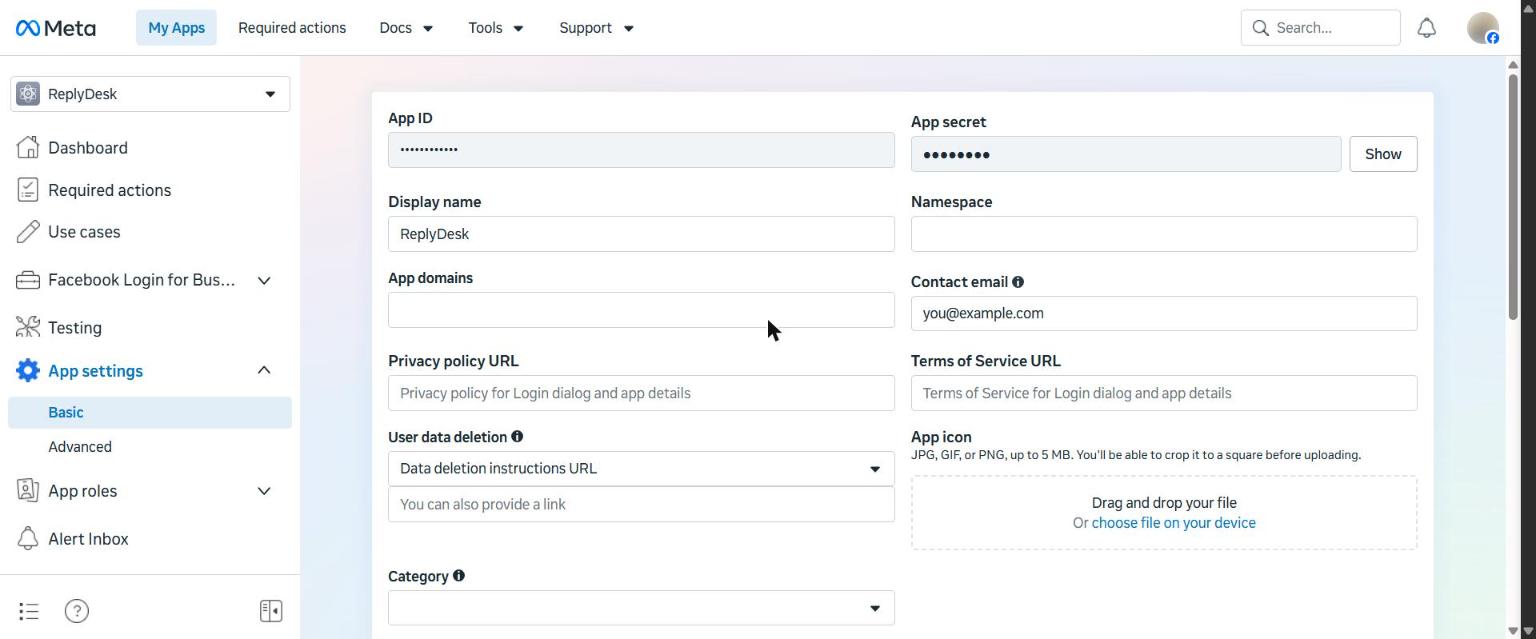1536x639 pixels.
Task: Click the App ID field
Action: [641, 150]
